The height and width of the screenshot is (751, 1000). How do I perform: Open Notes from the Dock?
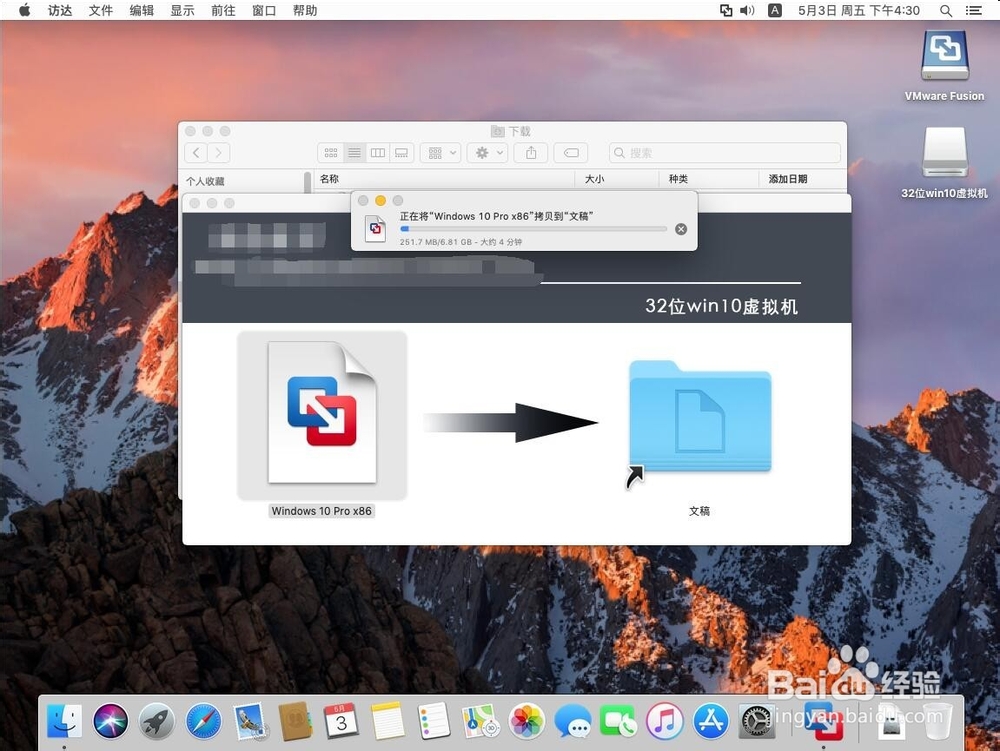[388, 722]
